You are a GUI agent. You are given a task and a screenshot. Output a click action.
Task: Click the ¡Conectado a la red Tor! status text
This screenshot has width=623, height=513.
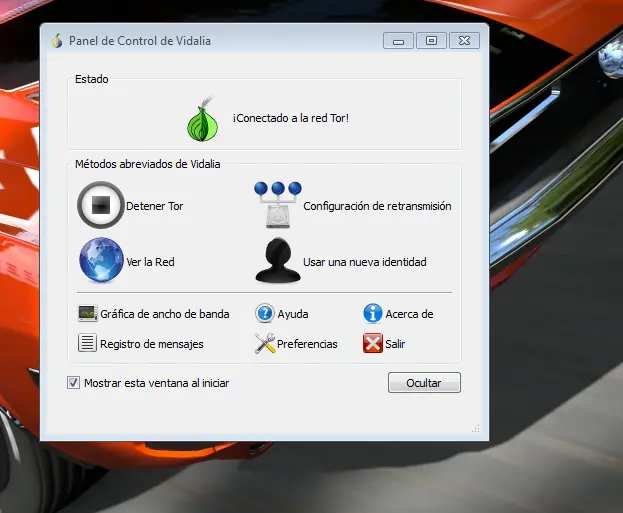click(x=291, y=118)
